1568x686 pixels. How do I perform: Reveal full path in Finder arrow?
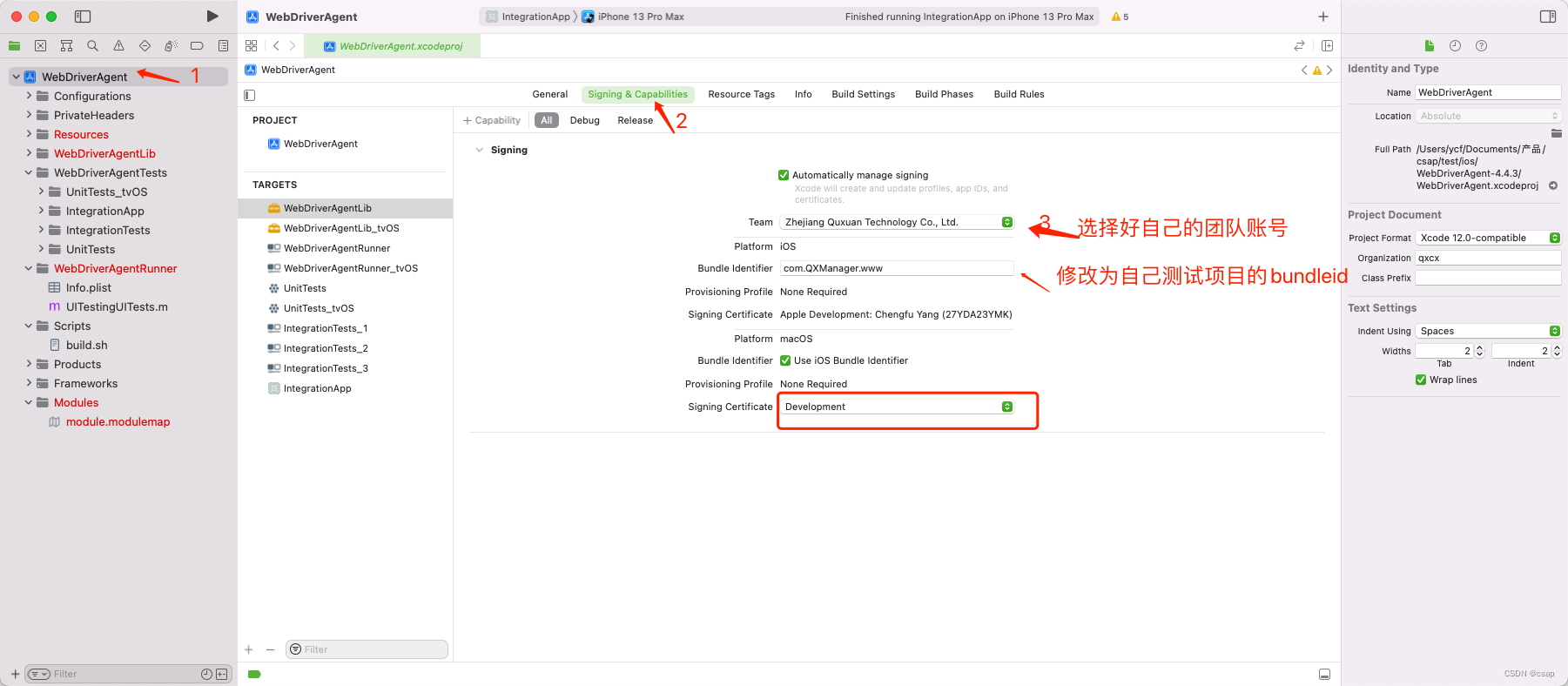pos(1553,185)
